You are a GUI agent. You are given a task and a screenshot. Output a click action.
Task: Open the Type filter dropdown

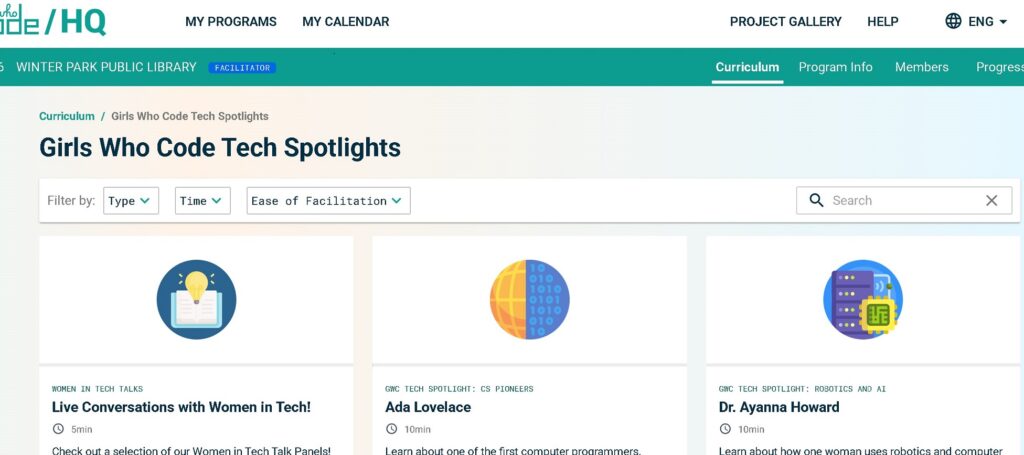(131, 201)
